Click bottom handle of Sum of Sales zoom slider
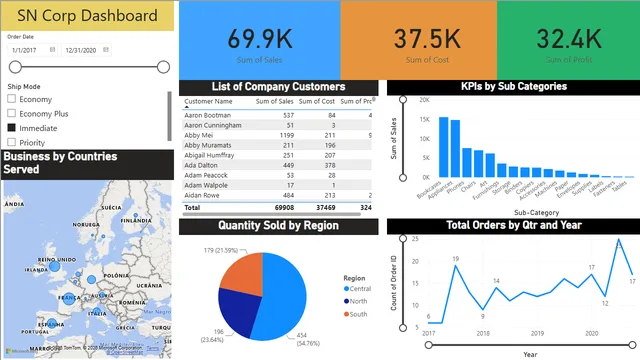 [403, 178]
